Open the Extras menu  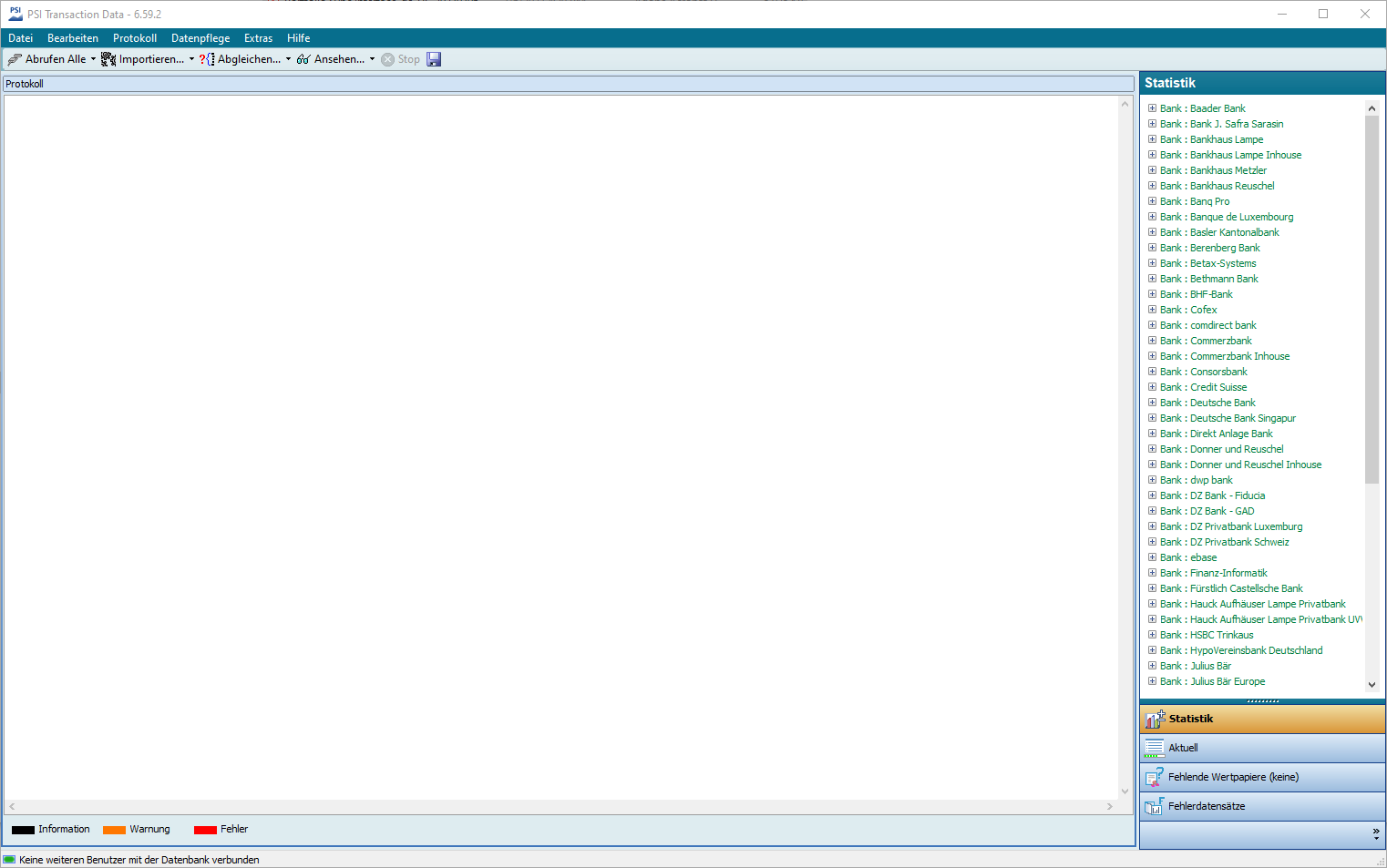point(258,38)
